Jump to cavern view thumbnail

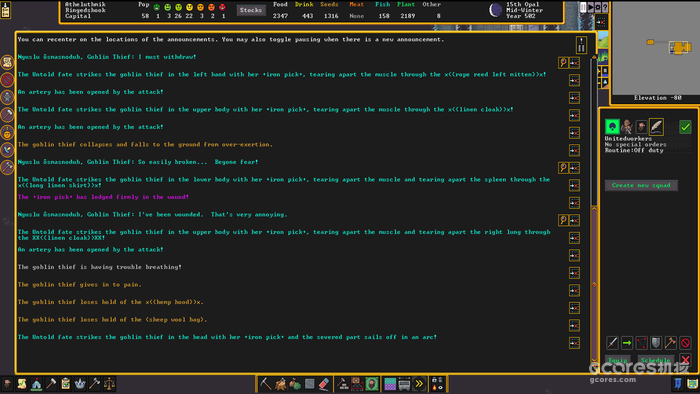[x=603, y=57]
